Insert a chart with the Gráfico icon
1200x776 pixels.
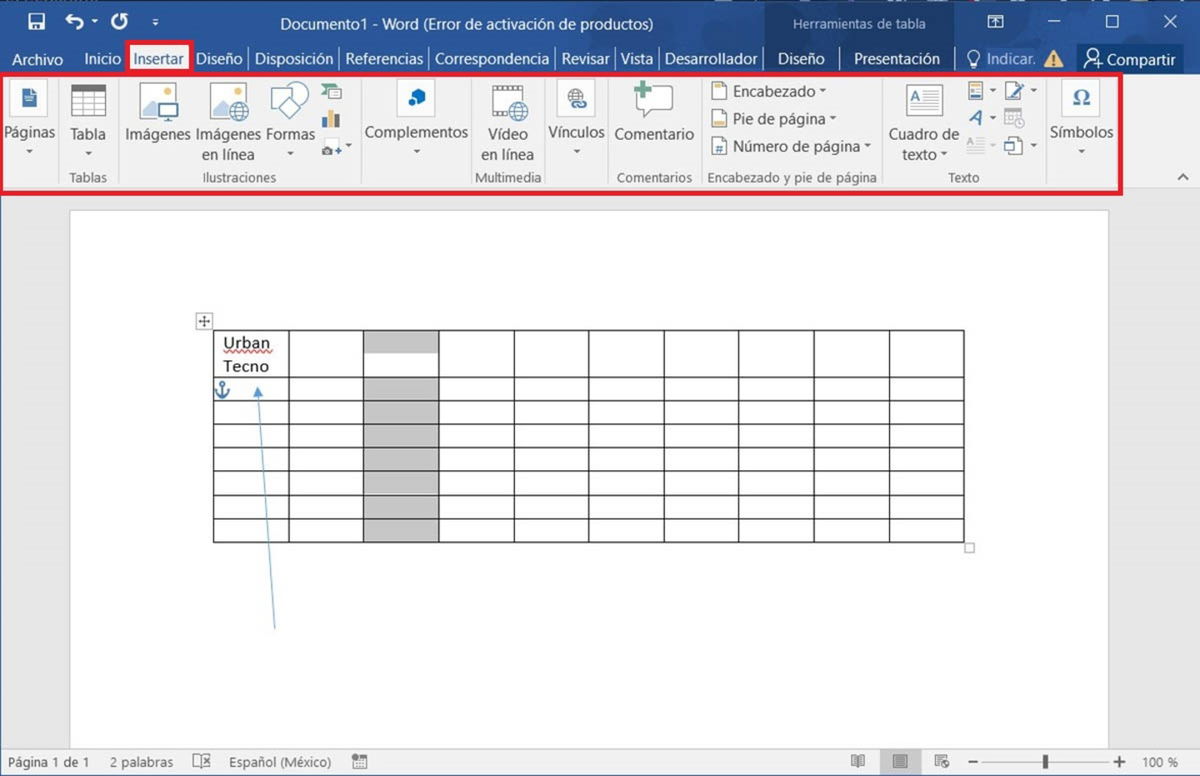[332, 118]
